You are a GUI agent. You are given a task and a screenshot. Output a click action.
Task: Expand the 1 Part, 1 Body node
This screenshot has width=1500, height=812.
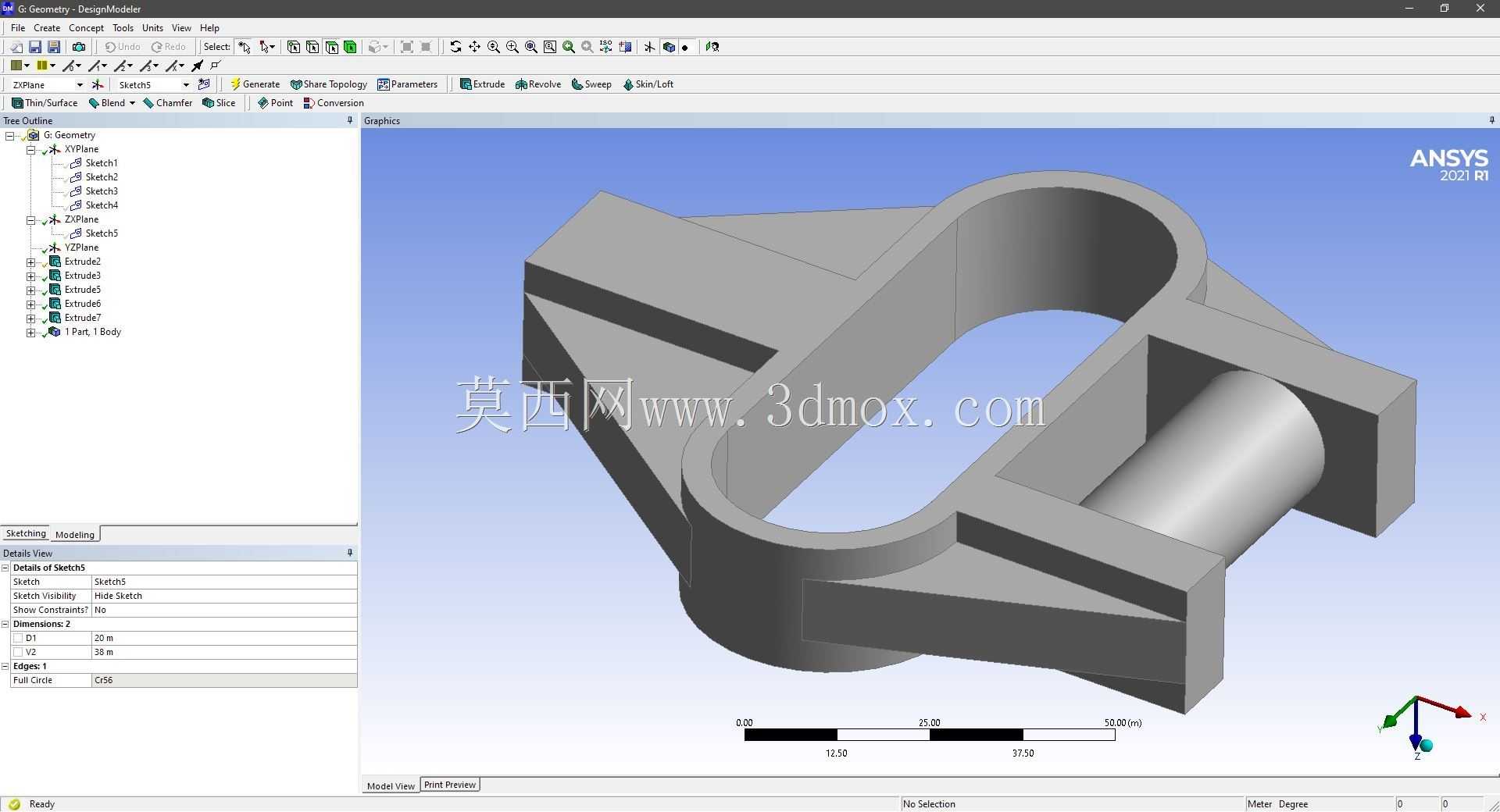[x=30, y=332]
